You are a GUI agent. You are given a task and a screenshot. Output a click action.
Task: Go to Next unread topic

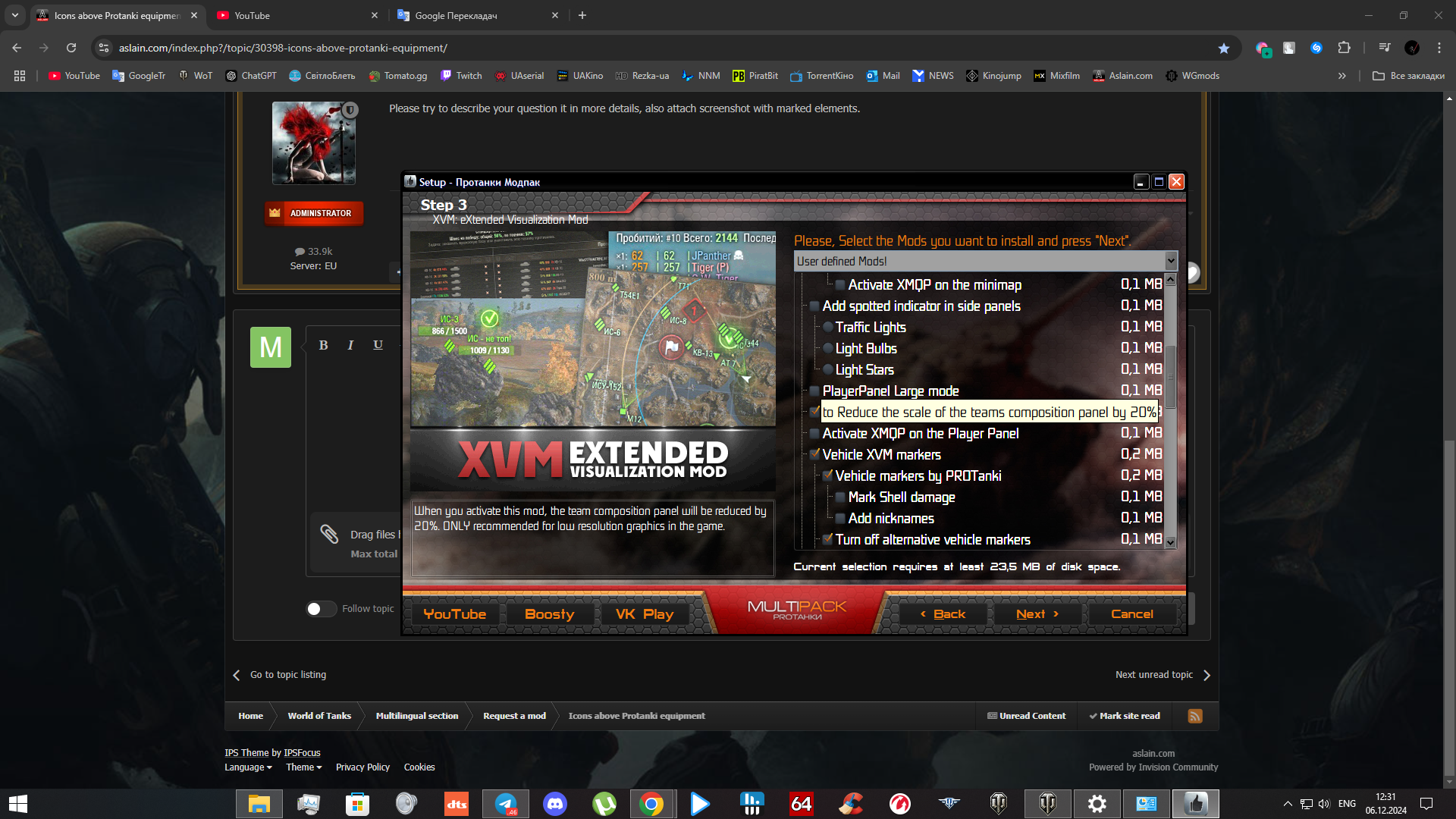pos(1163,675)
